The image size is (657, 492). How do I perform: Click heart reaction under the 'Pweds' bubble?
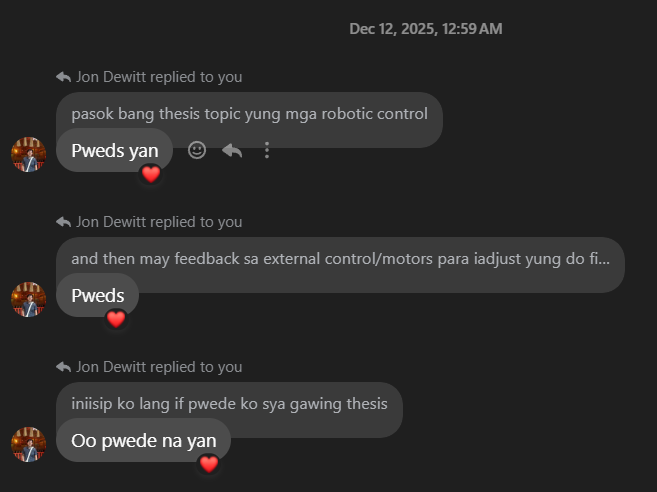(x=116, y=319)
